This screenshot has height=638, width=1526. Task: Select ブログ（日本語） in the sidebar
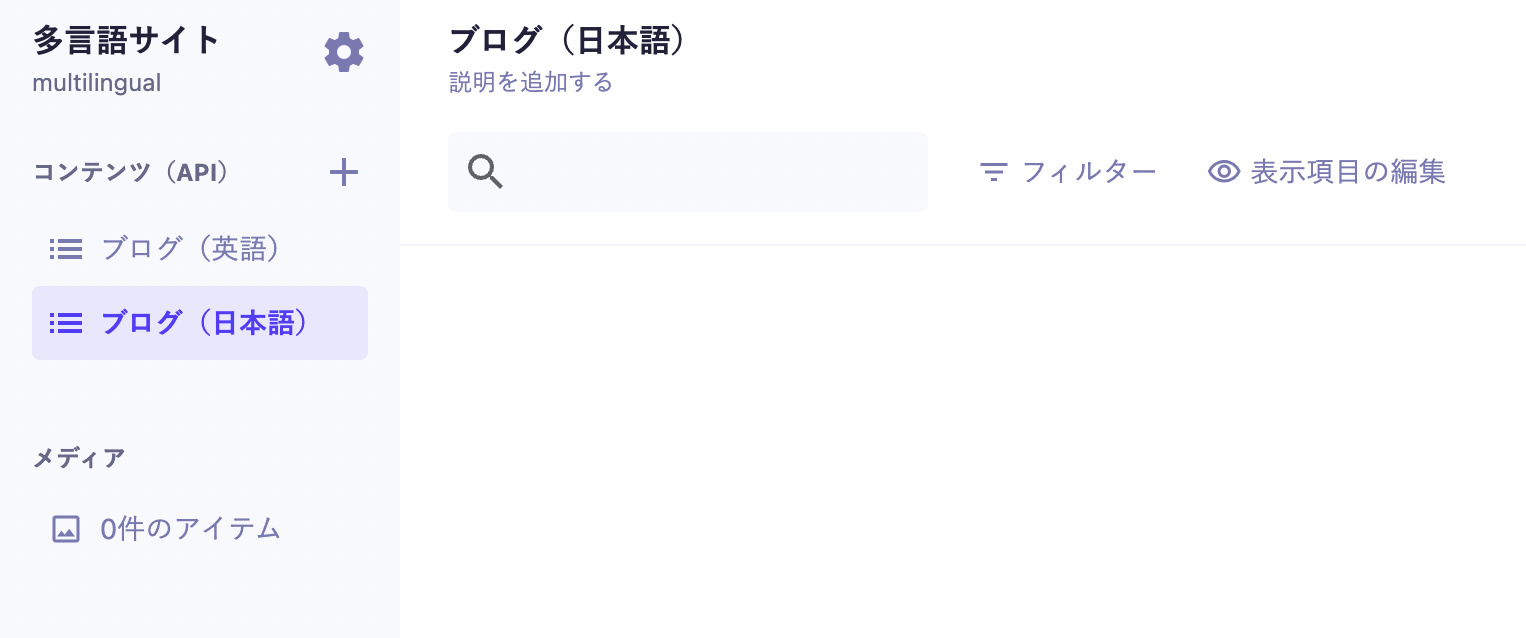[205, 323]
